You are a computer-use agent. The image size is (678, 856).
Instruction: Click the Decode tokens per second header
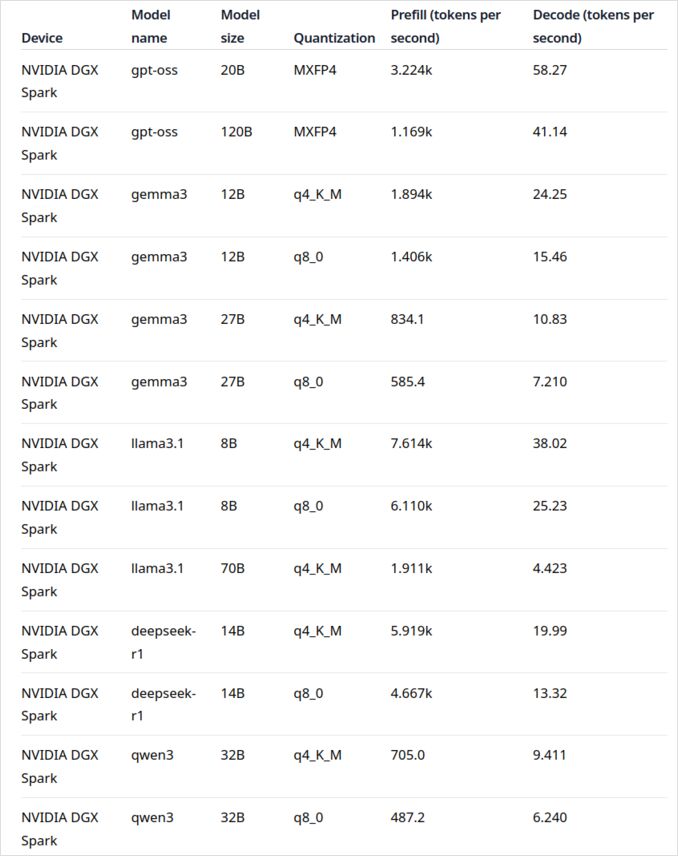(x=593, y=27)
